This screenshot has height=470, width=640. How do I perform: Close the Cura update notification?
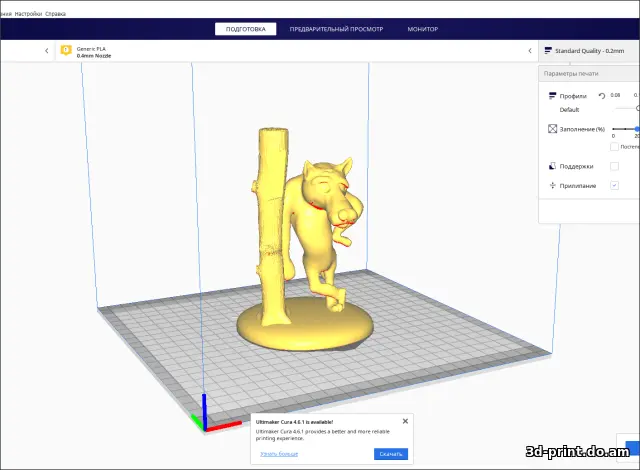pos(405,421)
